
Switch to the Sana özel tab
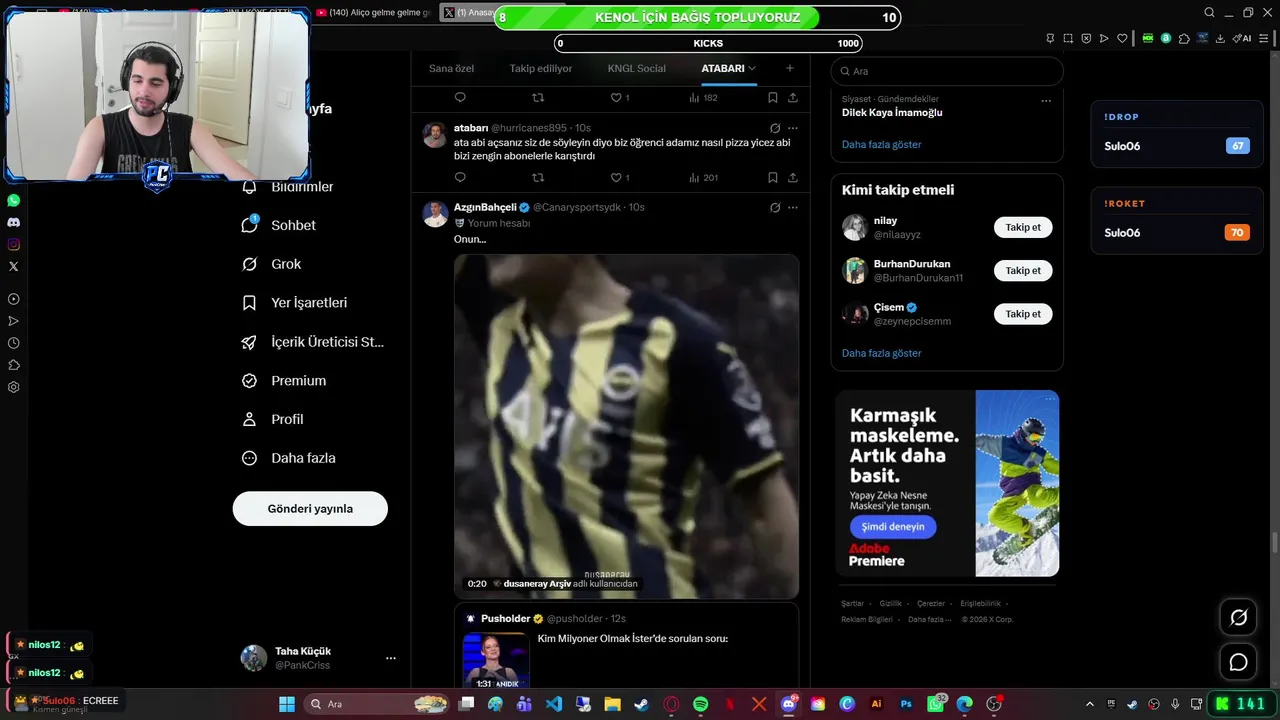click(452, 69)
